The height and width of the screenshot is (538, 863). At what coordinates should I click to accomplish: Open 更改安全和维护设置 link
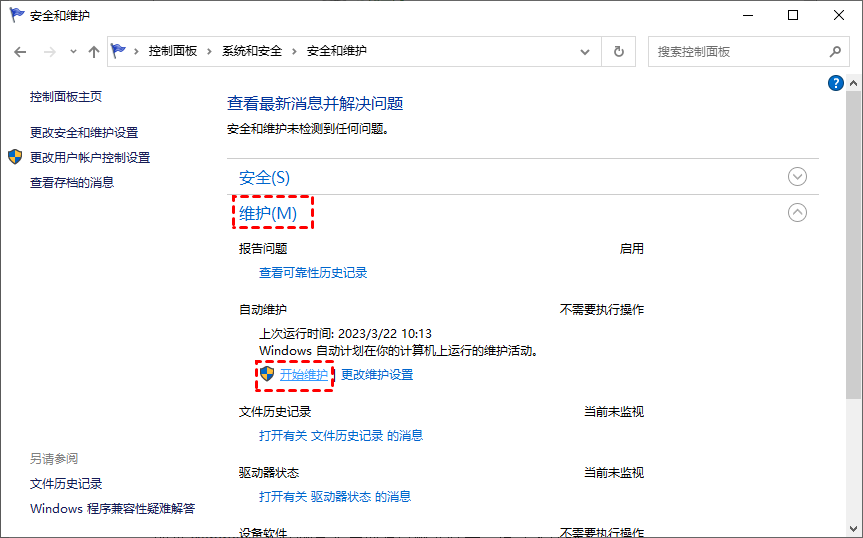tap(84, 133)
